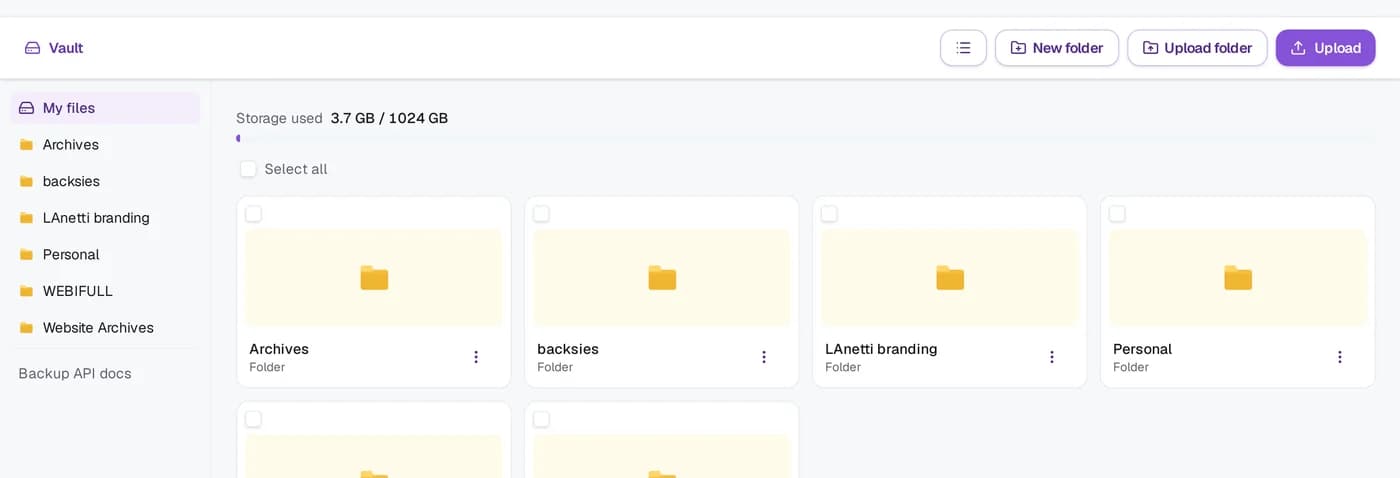Tick the Archives card checkbox
Viewport: 1400px width, 478px height.
254,214
